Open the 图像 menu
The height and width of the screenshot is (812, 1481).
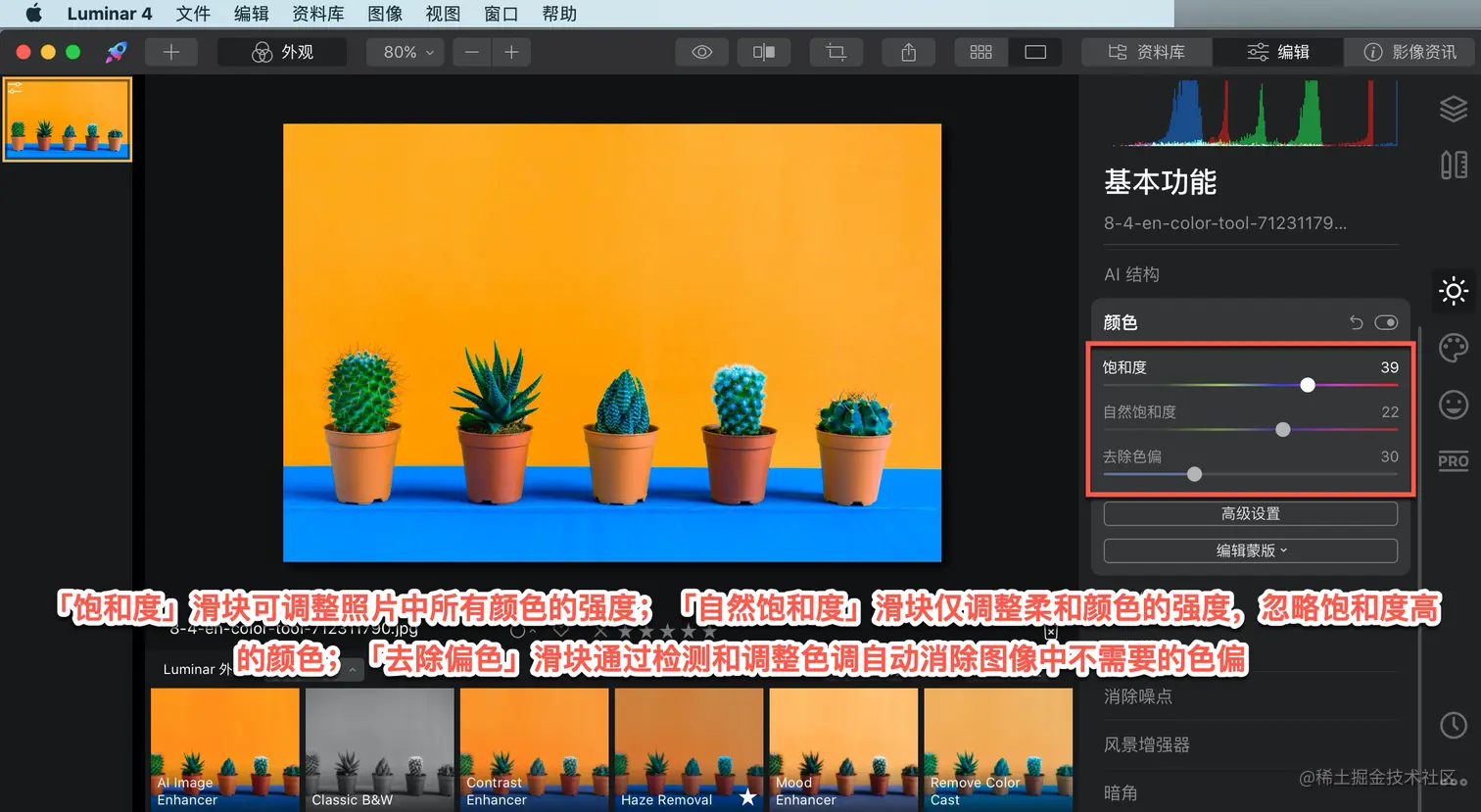385,14
